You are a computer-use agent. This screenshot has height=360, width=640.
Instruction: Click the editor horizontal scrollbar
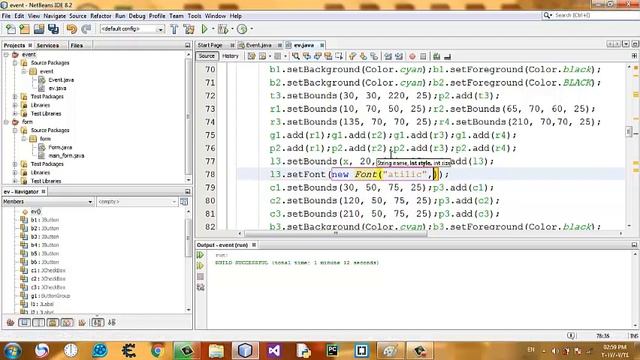pos(336,233)
